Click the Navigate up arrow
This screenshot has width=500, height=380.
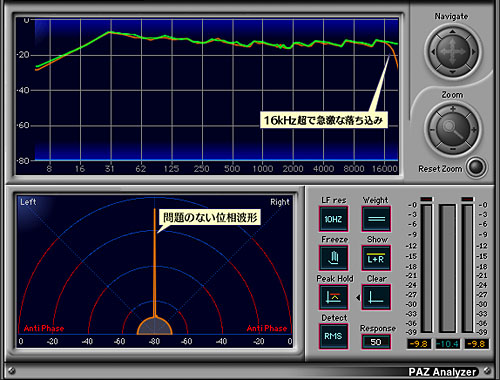point(452,32)
